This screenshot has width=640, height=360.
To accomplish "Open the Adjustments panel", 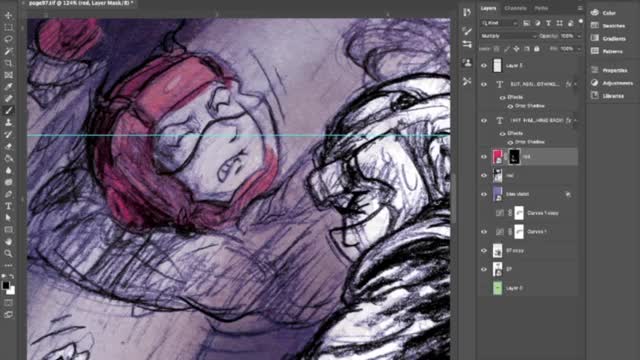I will 612,83.
